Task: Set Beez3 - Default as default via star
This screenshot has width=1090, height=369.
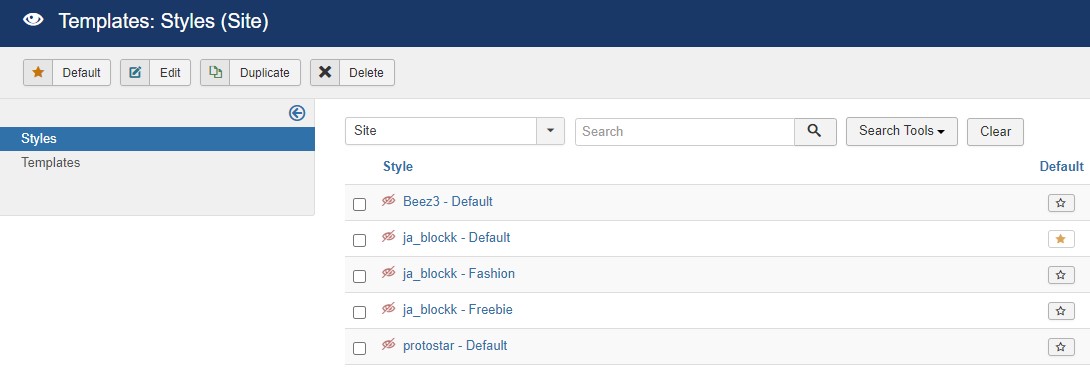Action: (1061, 203)
